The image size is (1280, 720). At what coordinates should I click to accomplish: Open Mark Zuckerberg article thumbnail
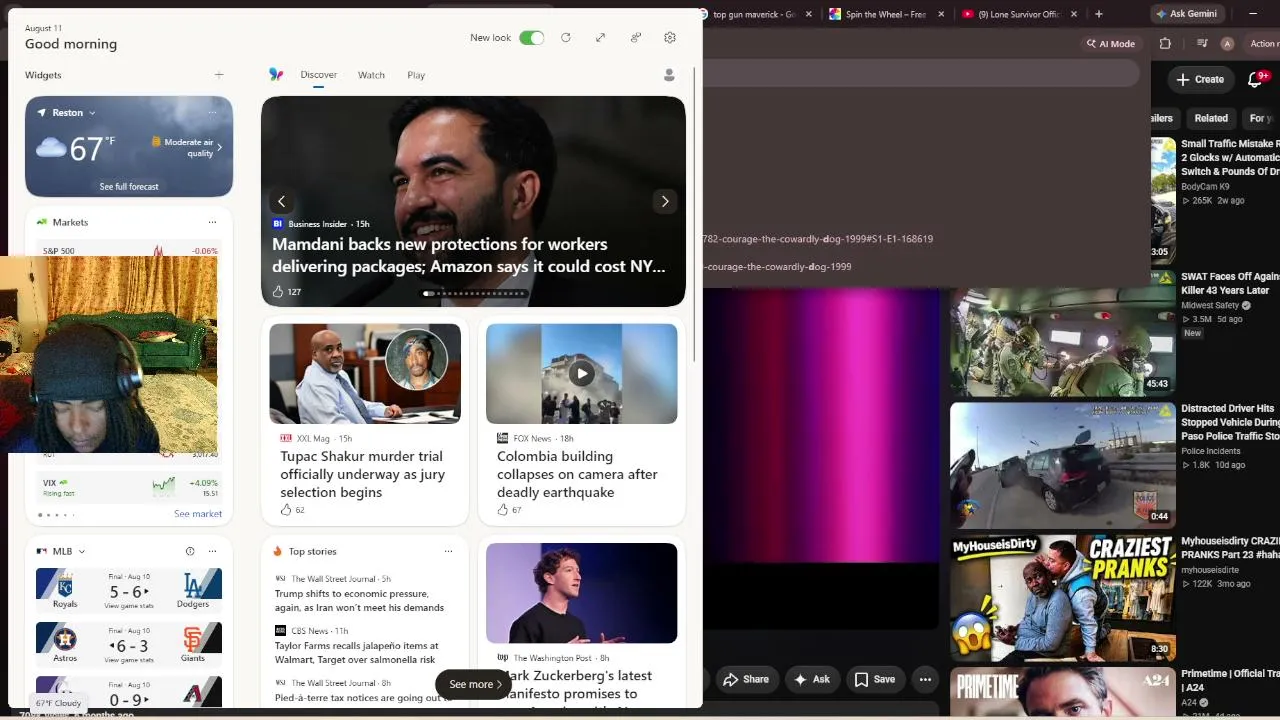pos(582,593)
